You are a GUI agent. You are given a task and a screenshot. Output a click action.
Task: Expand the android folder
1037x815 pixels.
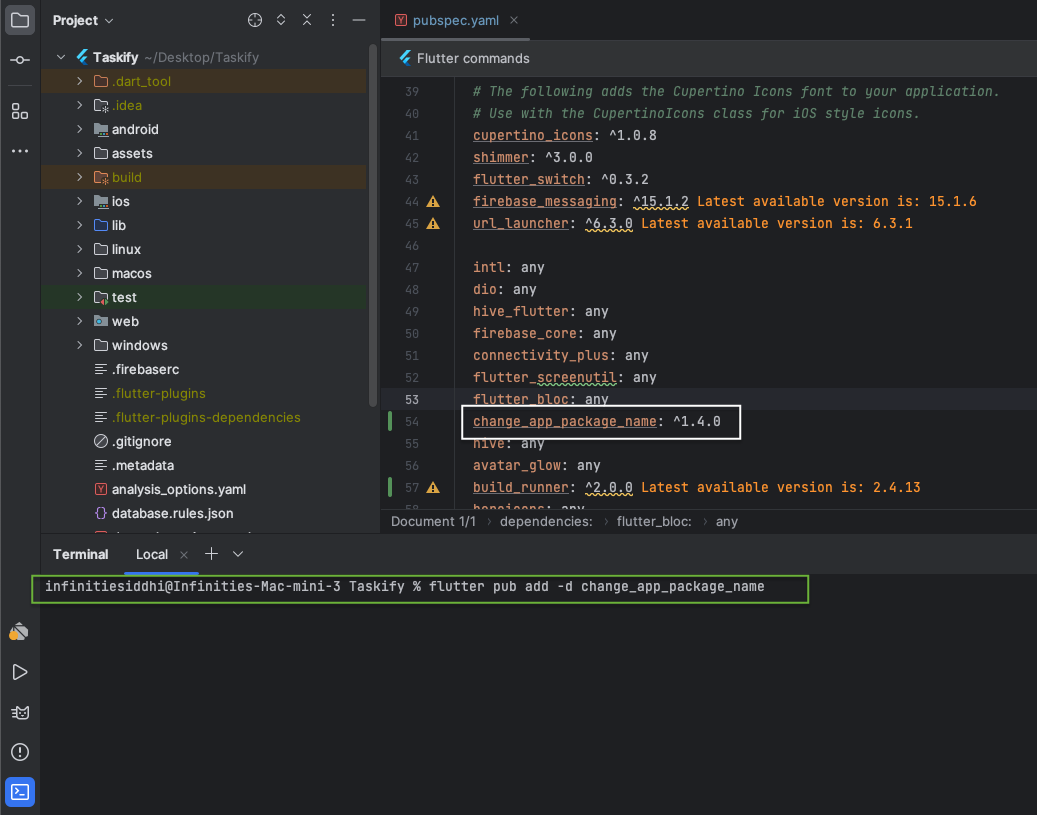pos(80,129)
